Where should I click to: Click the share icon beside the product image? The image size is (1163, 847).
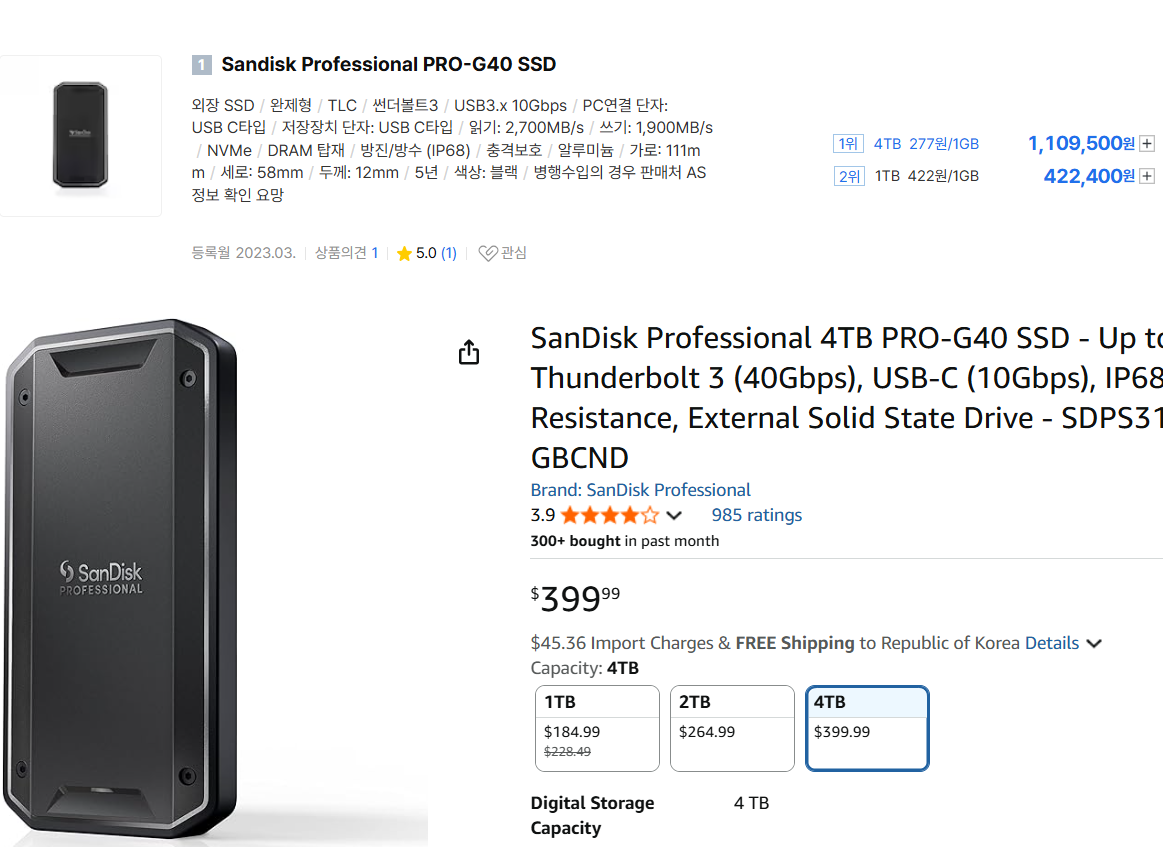(469, 352)
